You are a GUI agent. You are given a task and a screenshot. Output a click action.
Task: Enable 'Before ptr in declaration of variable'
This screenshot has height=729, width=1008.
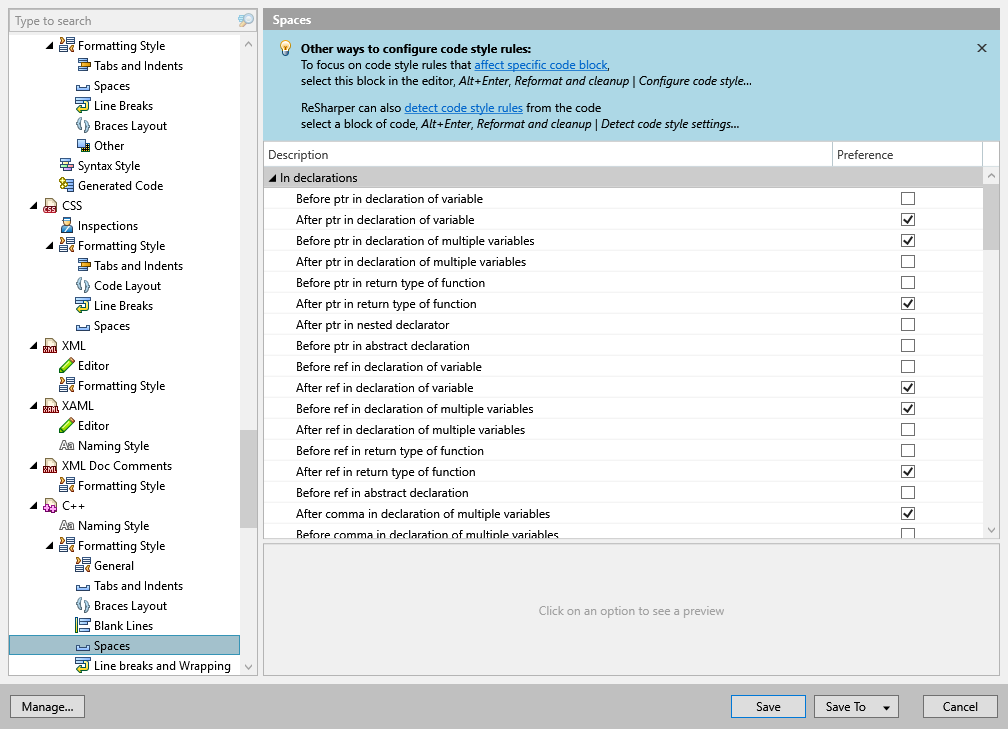click(908, 199)
